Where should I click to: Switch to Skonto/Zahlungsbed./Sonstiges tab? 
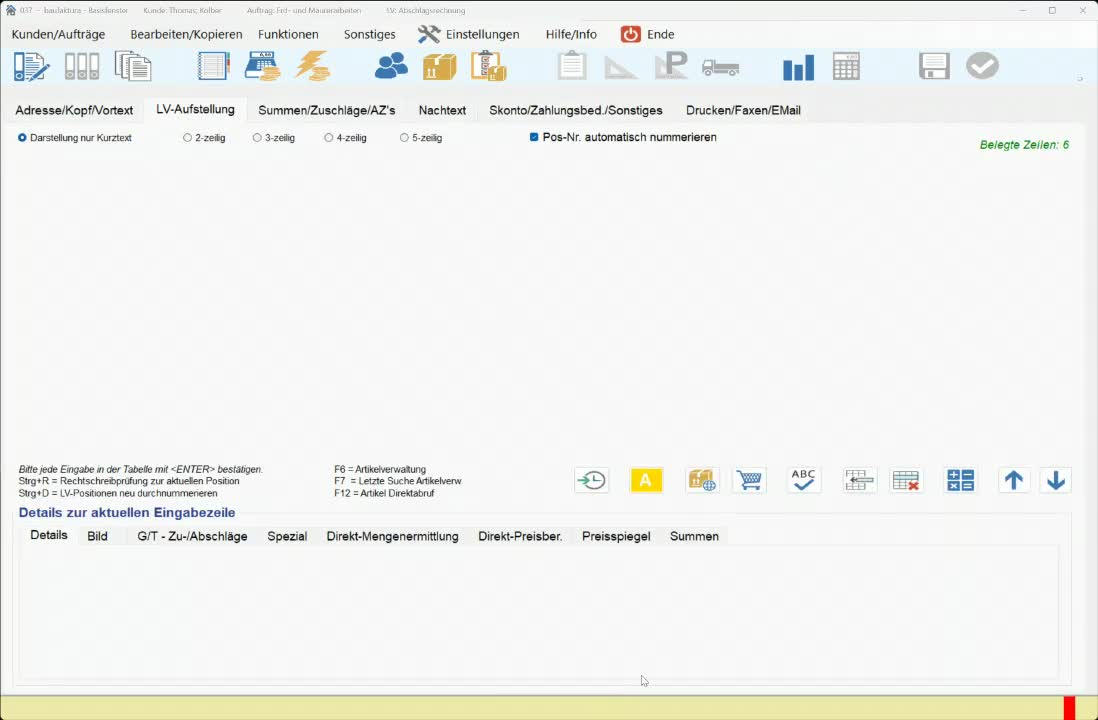(x=576, y=111)
